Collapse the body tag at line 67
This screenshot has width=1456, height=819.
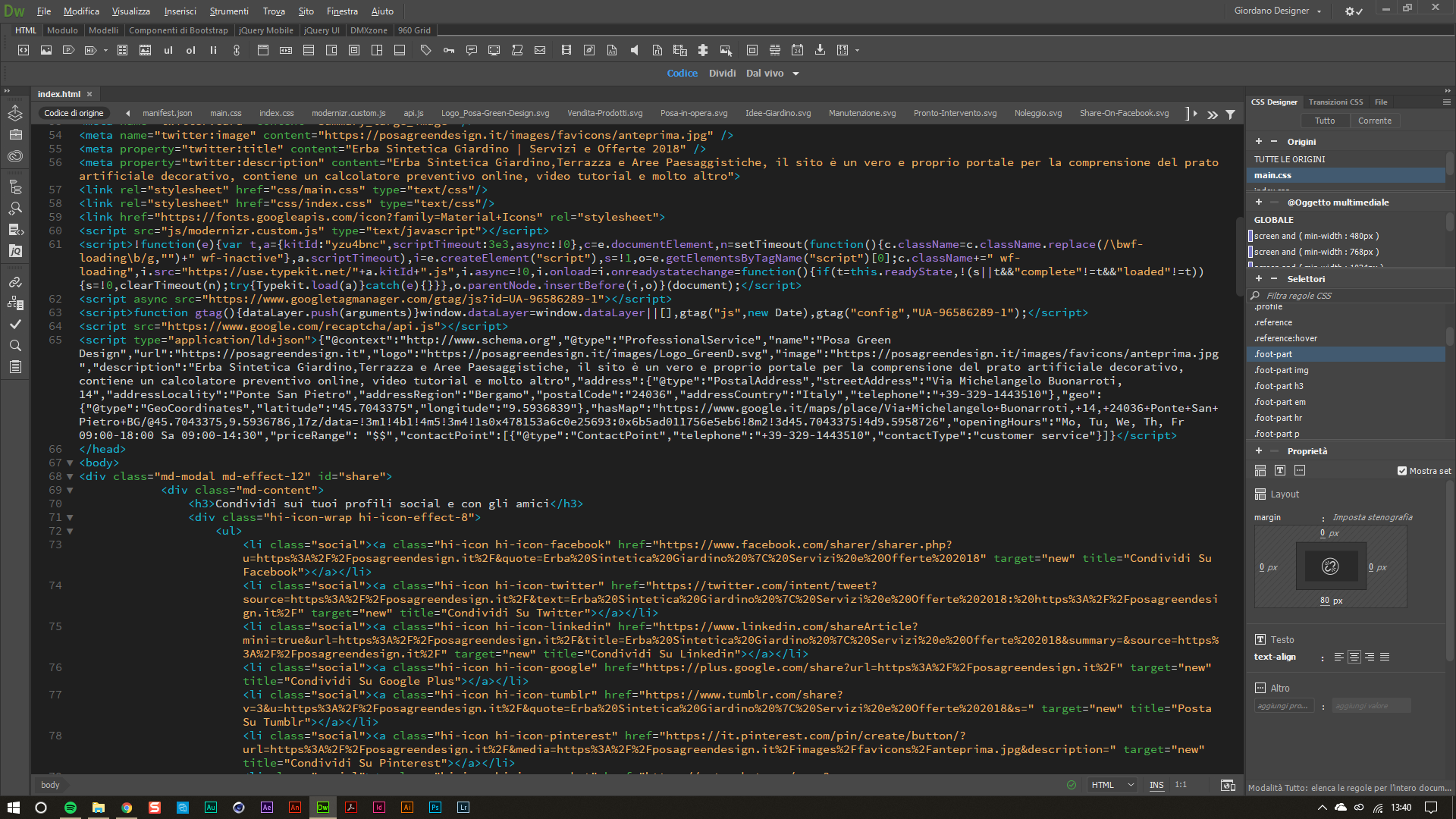click(x=70, y=463)
